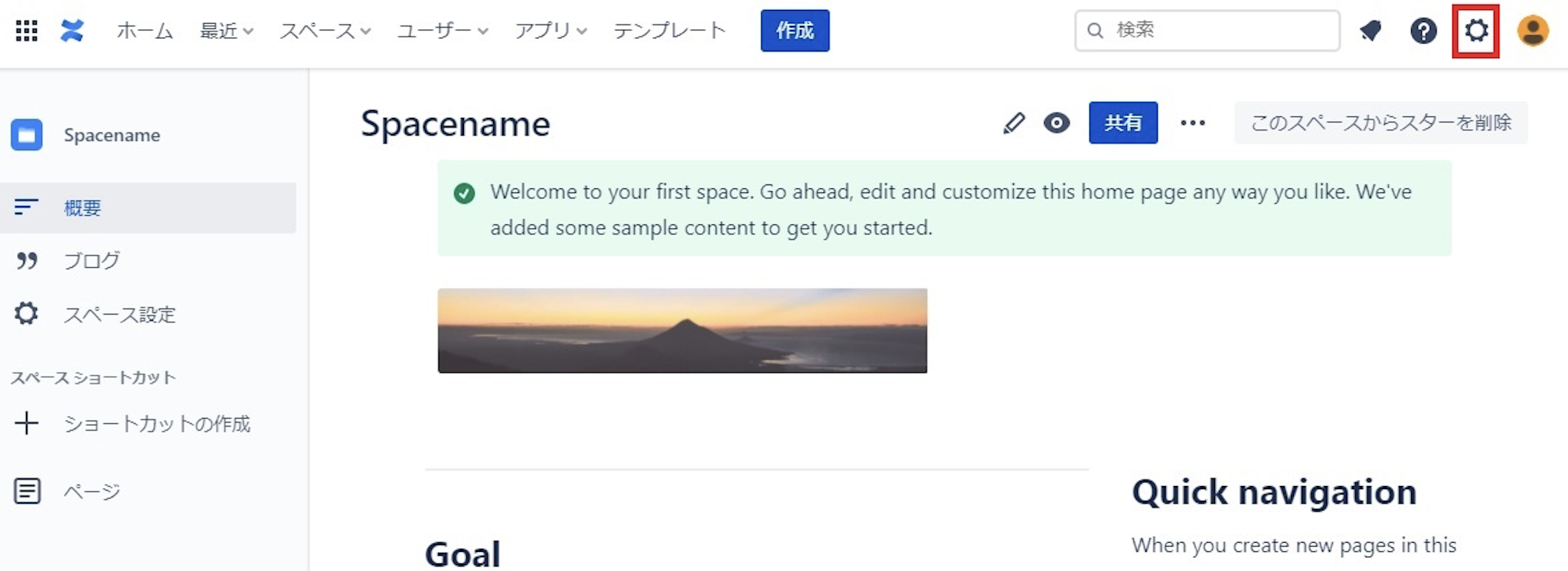This screenshot has width=1568, height=571.
Task: Open the テンプレート menu item
Action: tap(669, 31)
